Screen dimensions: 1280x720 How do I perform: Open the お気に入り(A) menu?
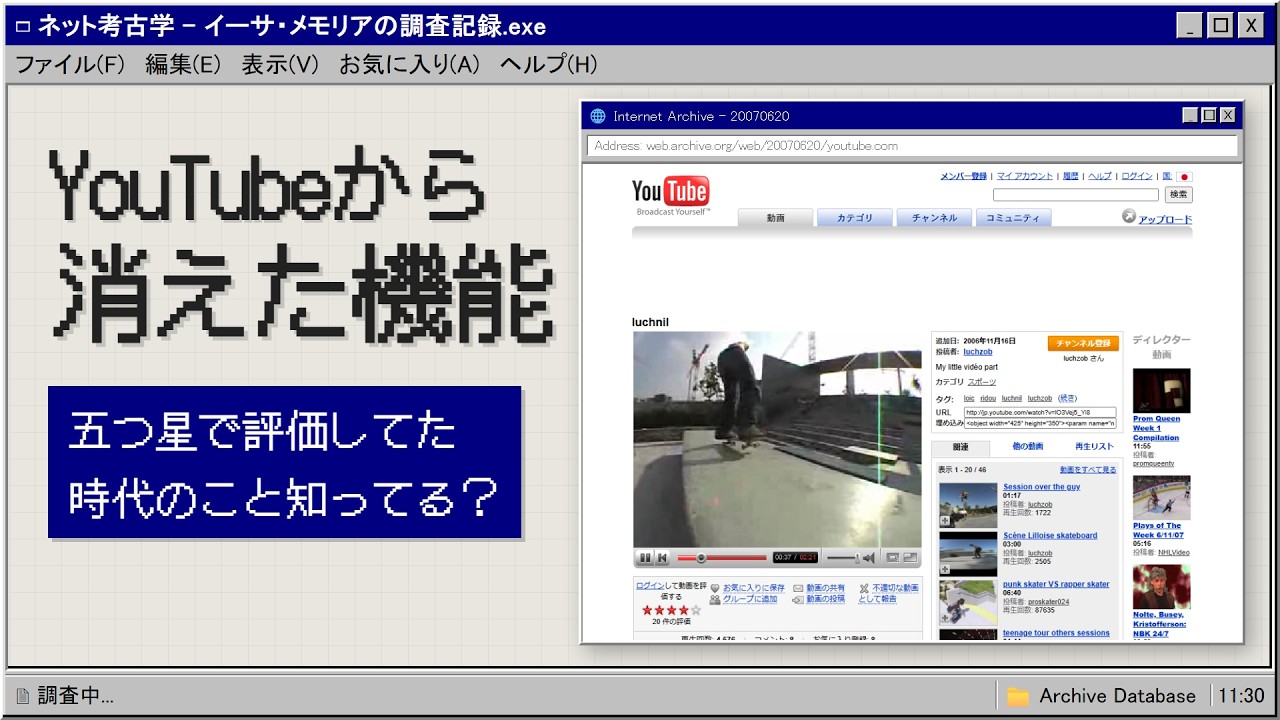click(410, 65)
